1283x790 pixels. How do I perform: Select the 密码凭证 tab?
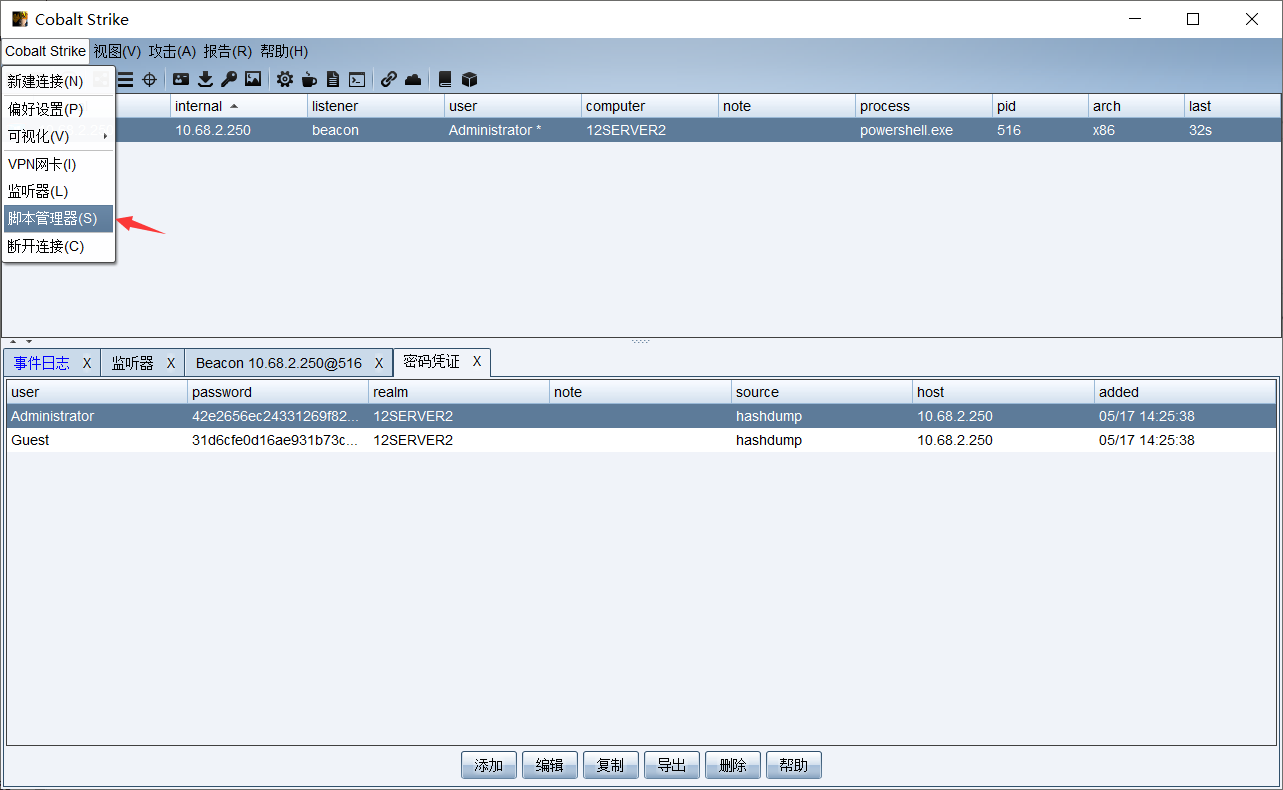click(432, 362)
